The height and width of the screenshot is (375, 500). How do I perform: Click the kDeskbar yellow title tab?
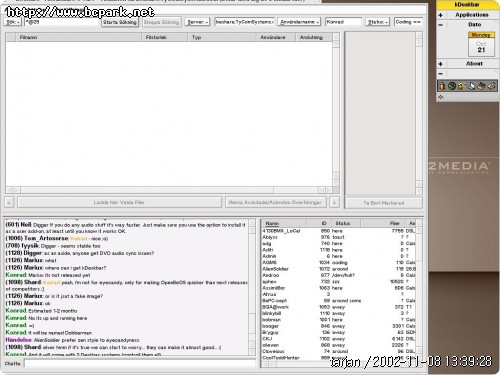click(x=468, y=5)
